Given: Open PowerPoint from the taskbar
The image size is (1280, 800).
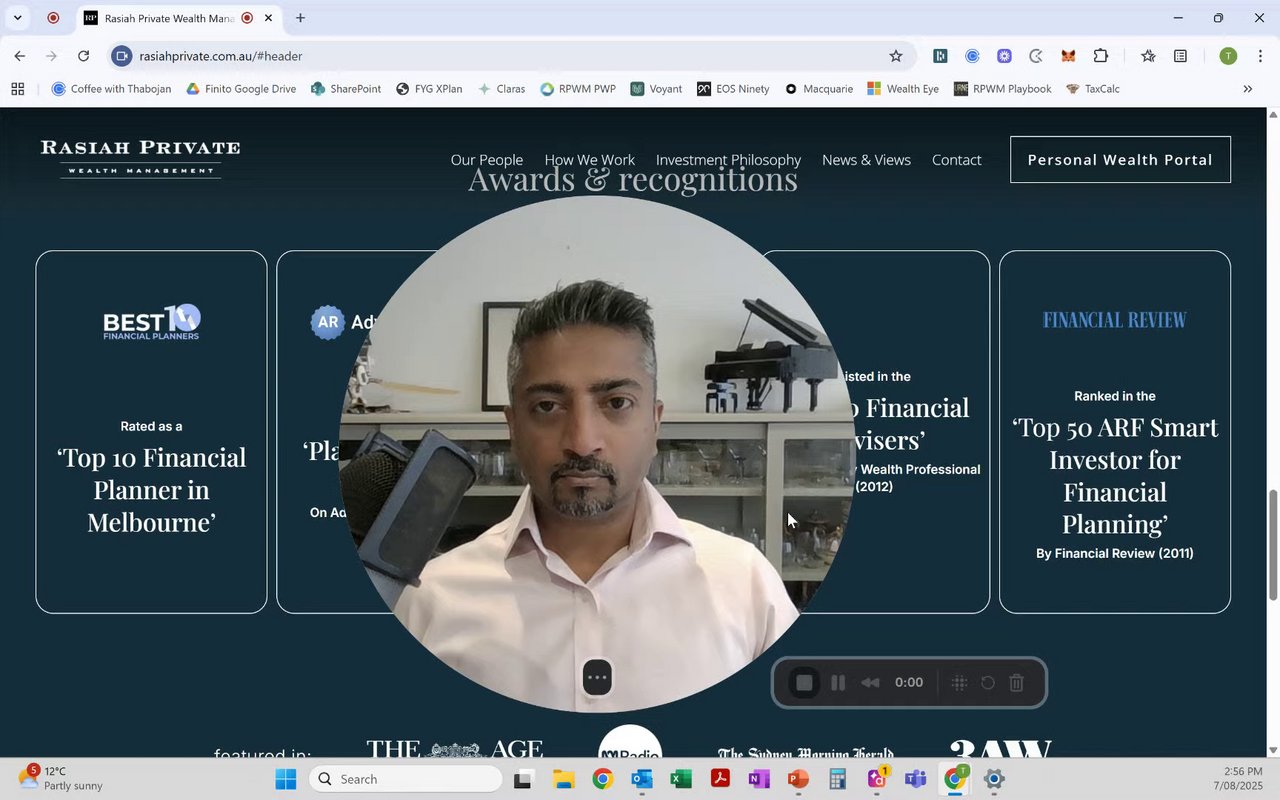Looking at the screenshot, I should click(x=798, y=779).
